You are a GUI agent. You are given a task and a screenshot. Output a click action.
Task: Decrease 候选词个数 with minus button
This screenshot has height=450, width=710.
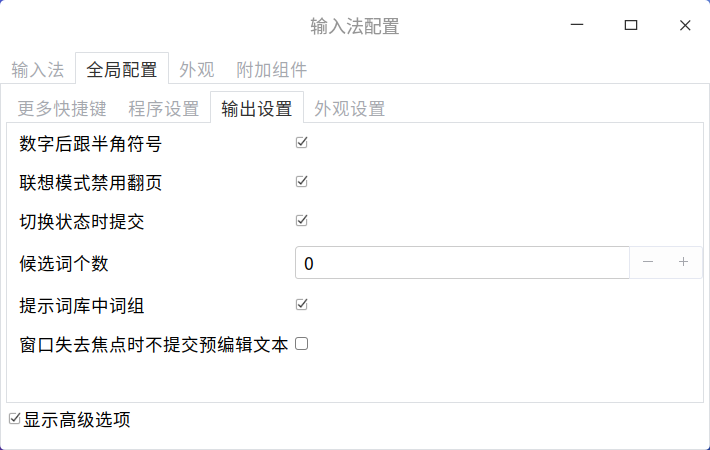(648, 262)
